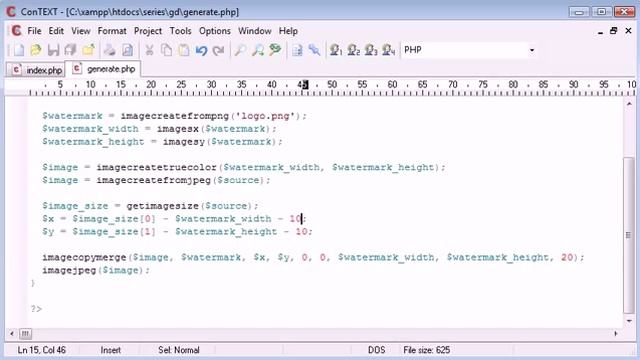Image resolution: width=640 pixels, height=360 pixels.
Task: Cut the selected text
Action: (x=149, y=50)
